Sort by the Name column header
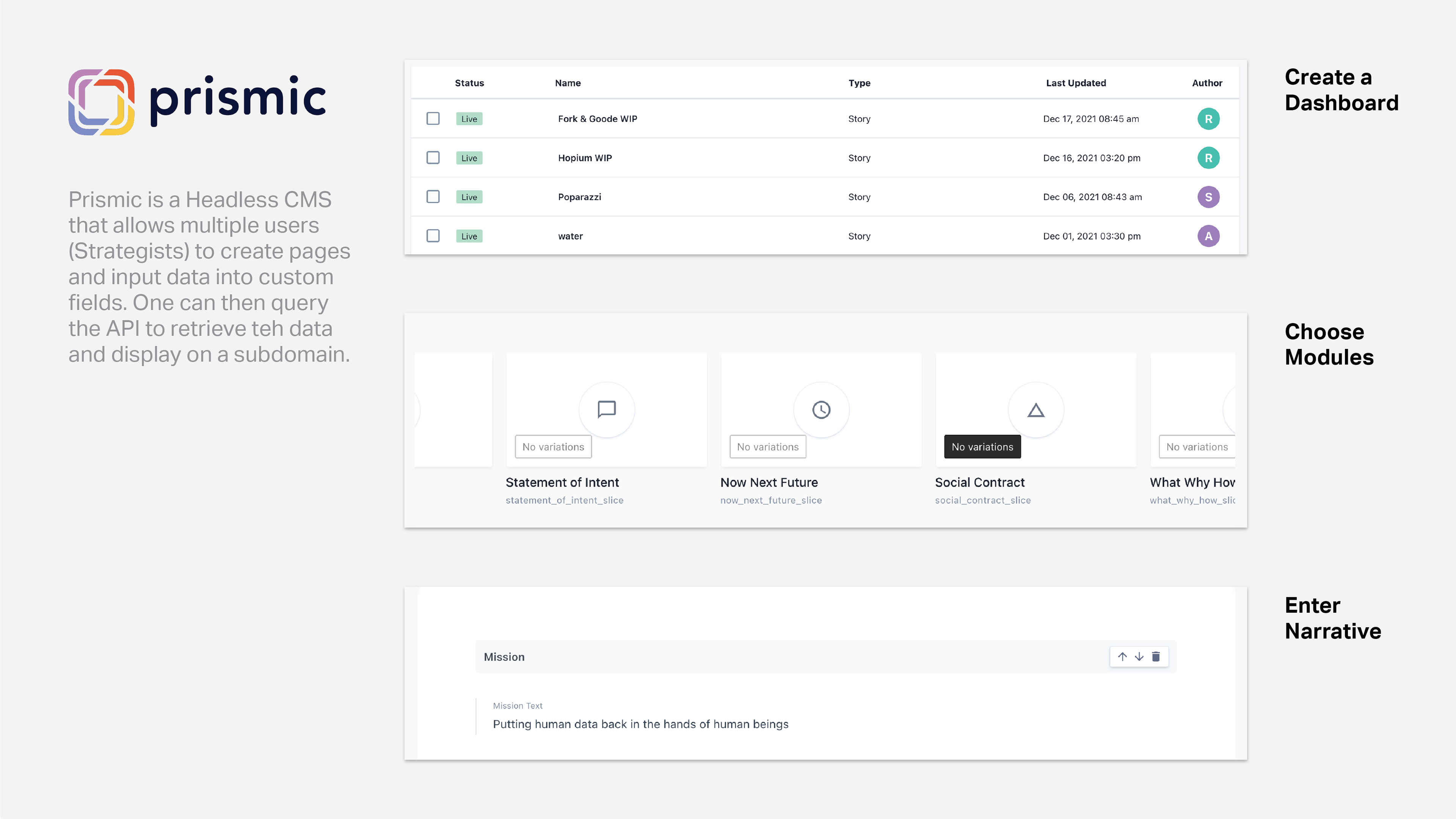Viewport: 1456px width, 819px height. [x=568, y=83]
